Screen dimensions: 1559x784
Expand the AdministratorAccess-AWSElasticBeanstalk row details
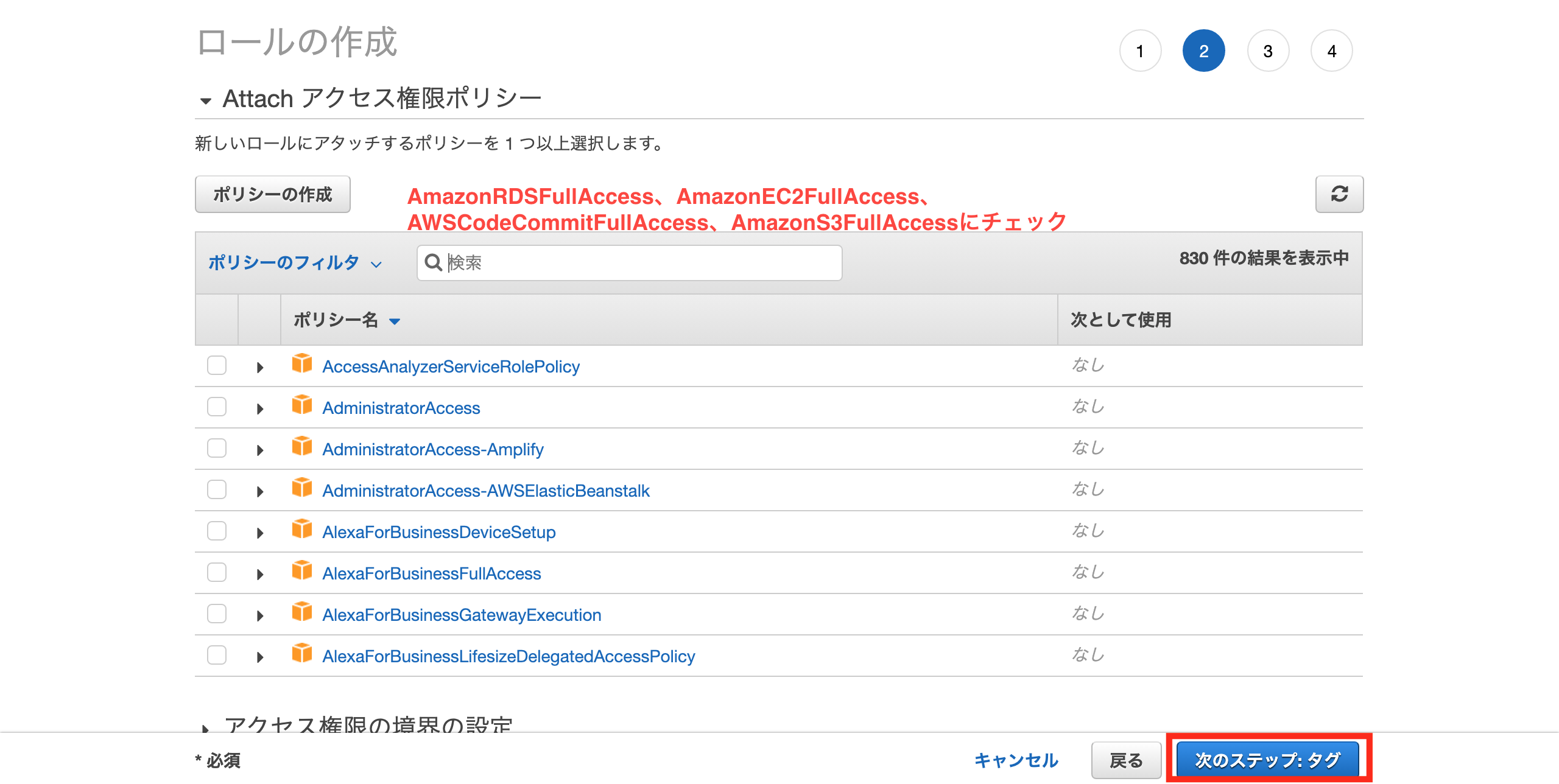click(260, 491)
